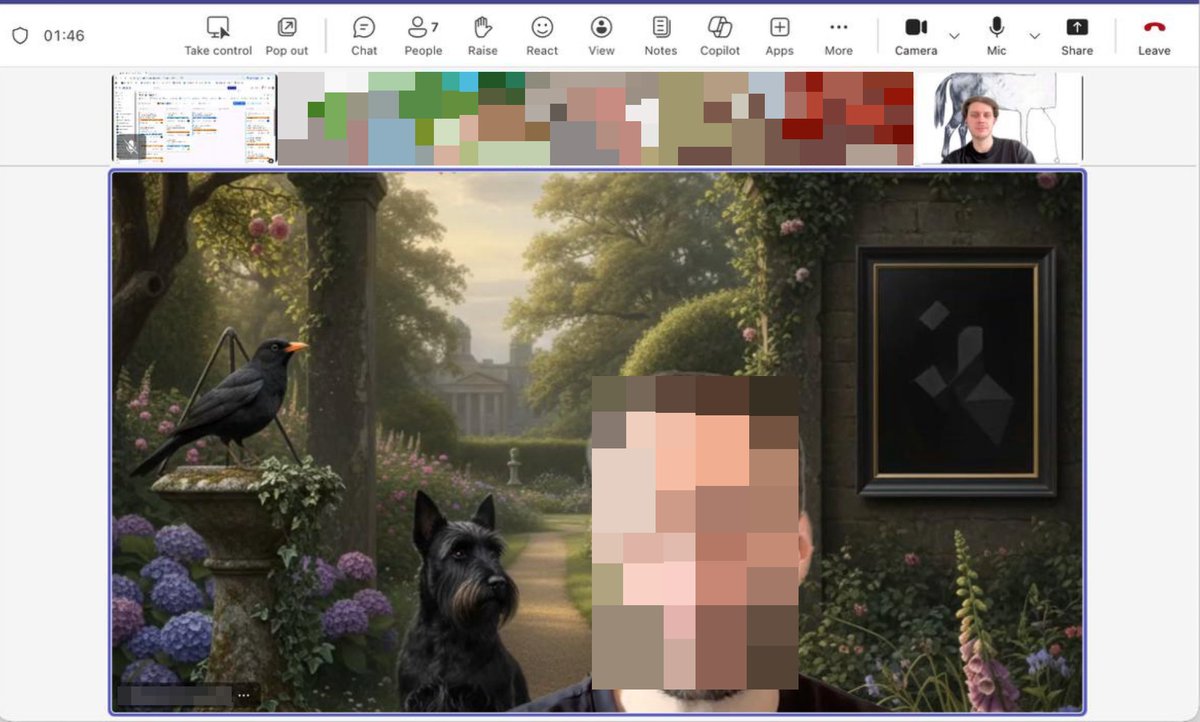Click the main speaker video tile
1200x722 pixels.
coord(597,442)
